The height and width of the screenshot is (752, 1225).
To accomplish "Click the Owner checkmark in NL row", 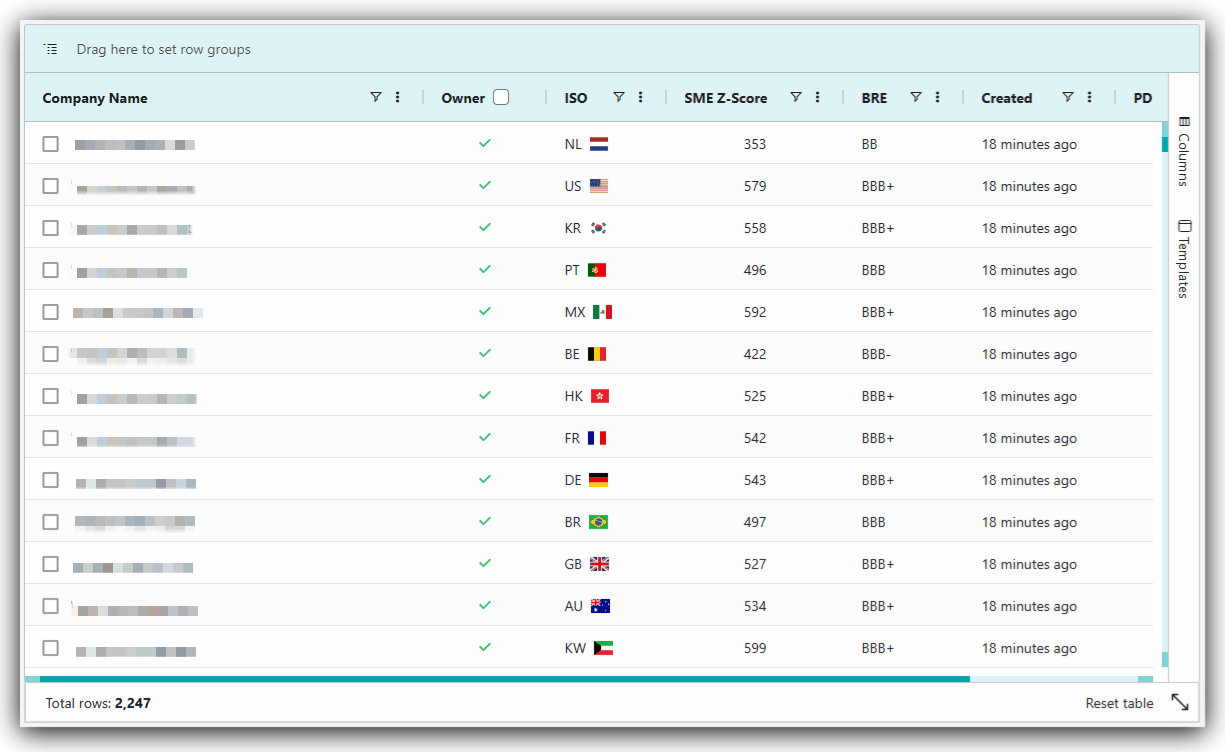I will click(485, 143).
